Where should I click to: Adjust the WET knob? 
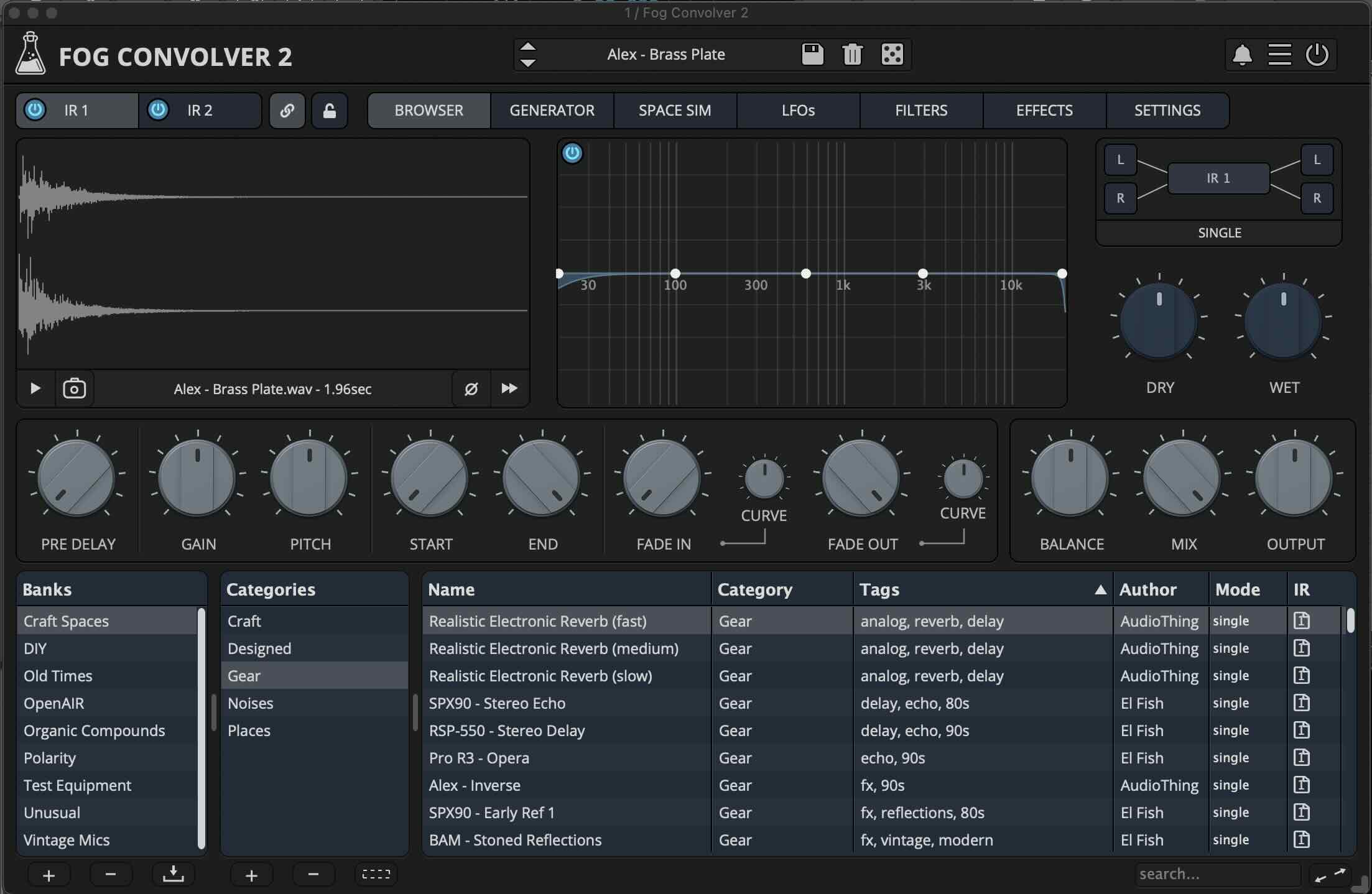1283,321
